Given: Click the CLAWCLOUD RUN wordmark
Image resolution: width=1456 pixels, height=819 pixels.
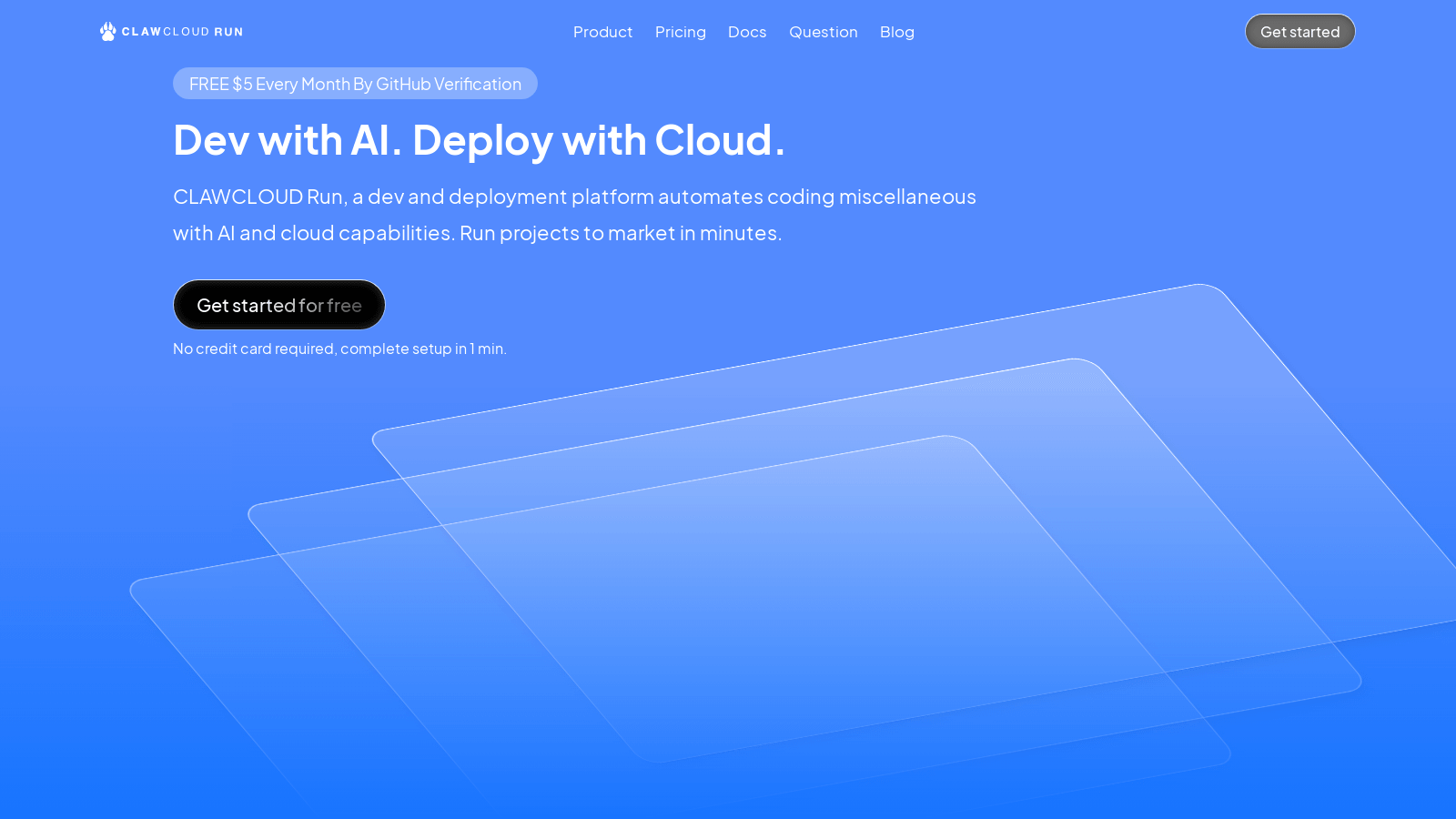Looking at the screenshot, I should [x=182, y=32].
